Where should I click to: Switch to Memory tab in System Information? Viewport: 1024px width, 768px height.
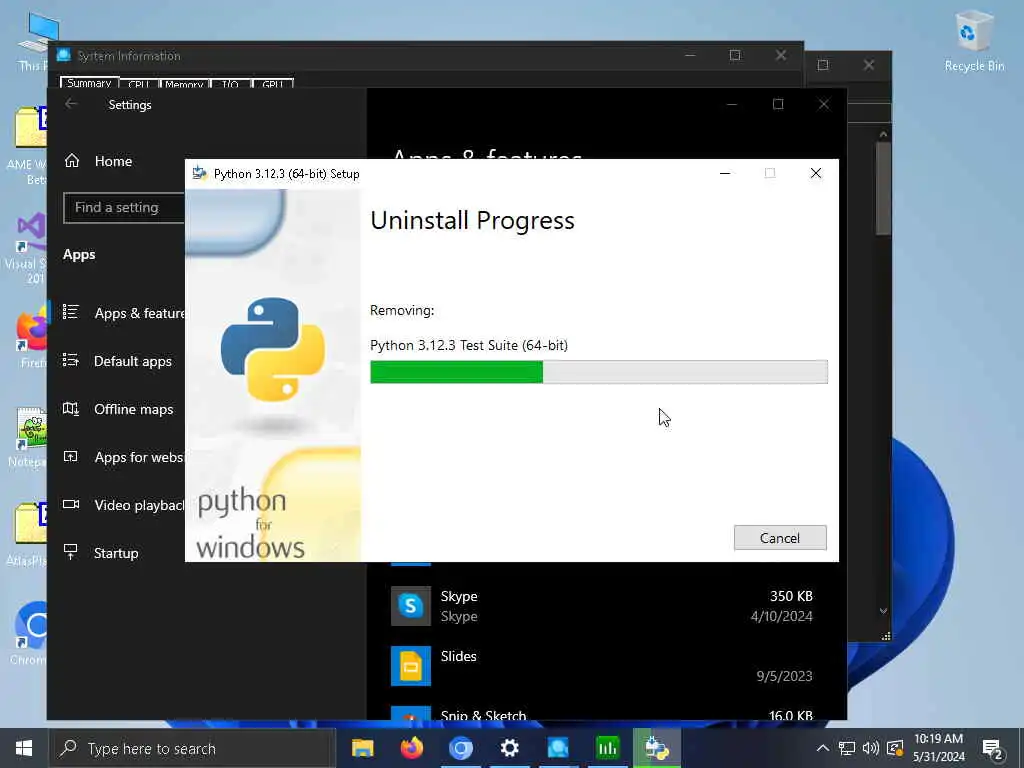[184, 84]
